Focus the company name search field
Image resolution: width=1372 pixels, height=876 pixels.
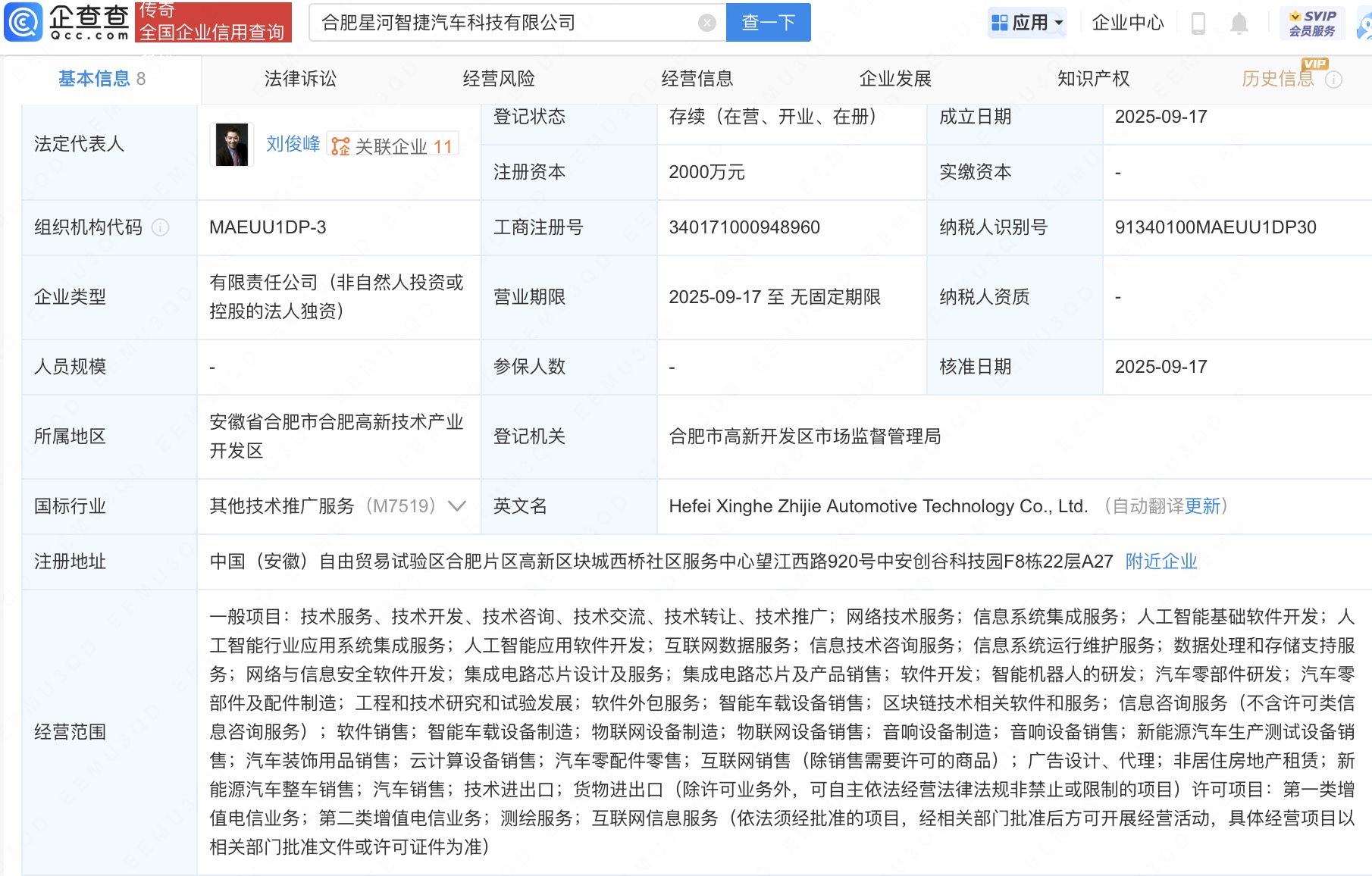click(504, 23)
